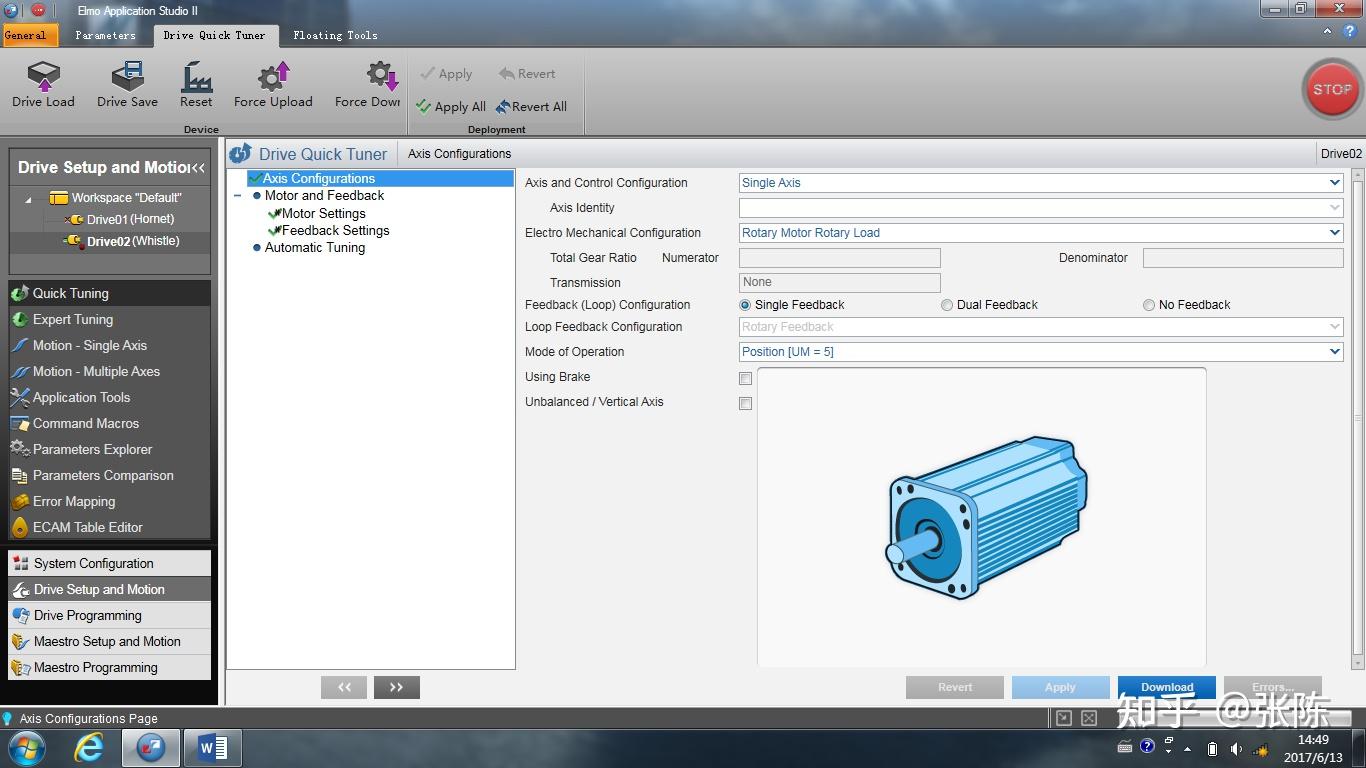The image size is (1366, 768).
Task: Select Drive01 (Hornet) in workspace tree
Action: tap(130, 219)
